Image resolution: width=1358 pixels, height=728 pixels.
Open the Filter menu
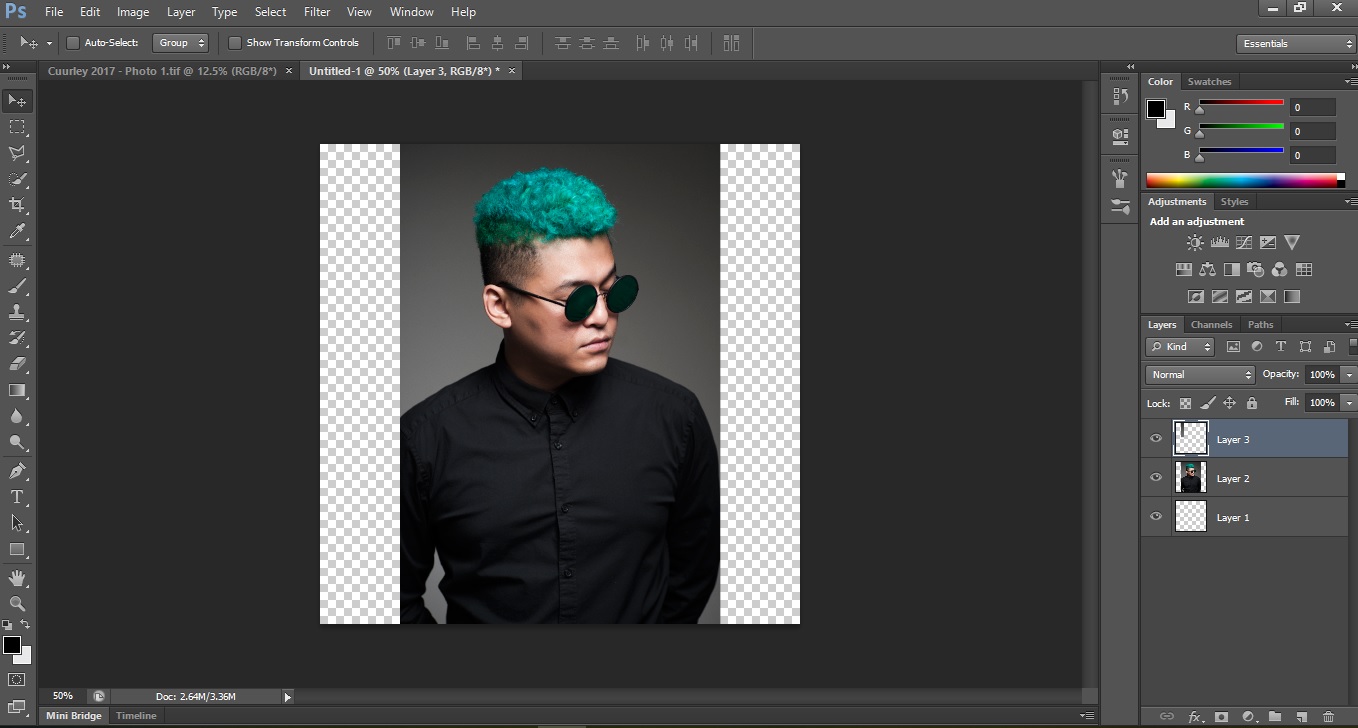tap(317, 12)
